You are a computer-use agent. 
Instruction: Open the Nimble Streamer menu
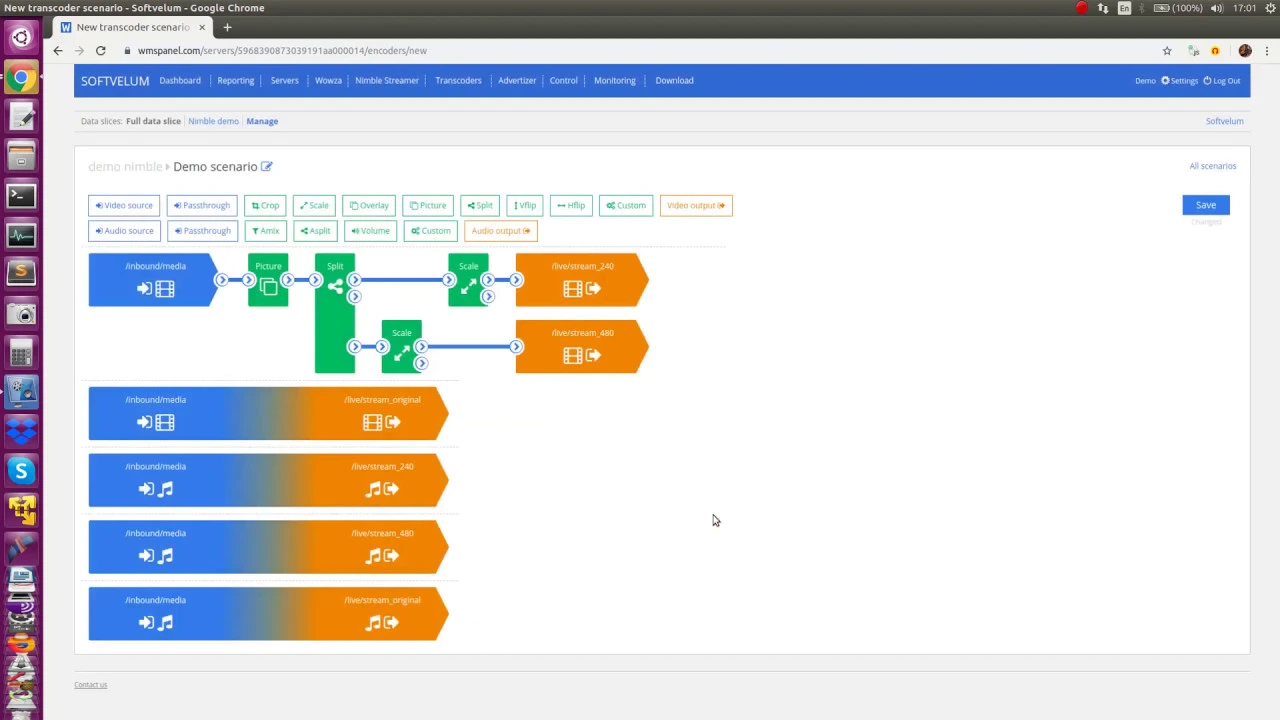point(387,80)
